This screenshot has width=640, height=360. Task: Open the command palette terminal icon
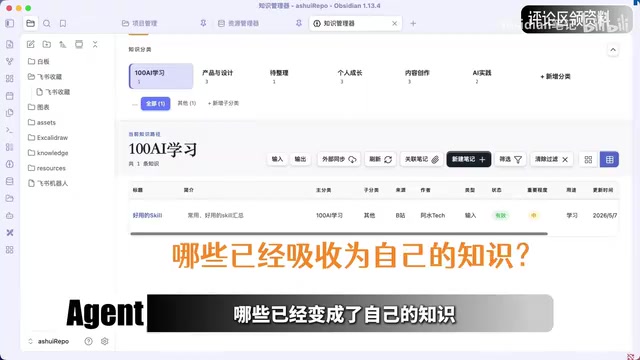click(9, 130)
